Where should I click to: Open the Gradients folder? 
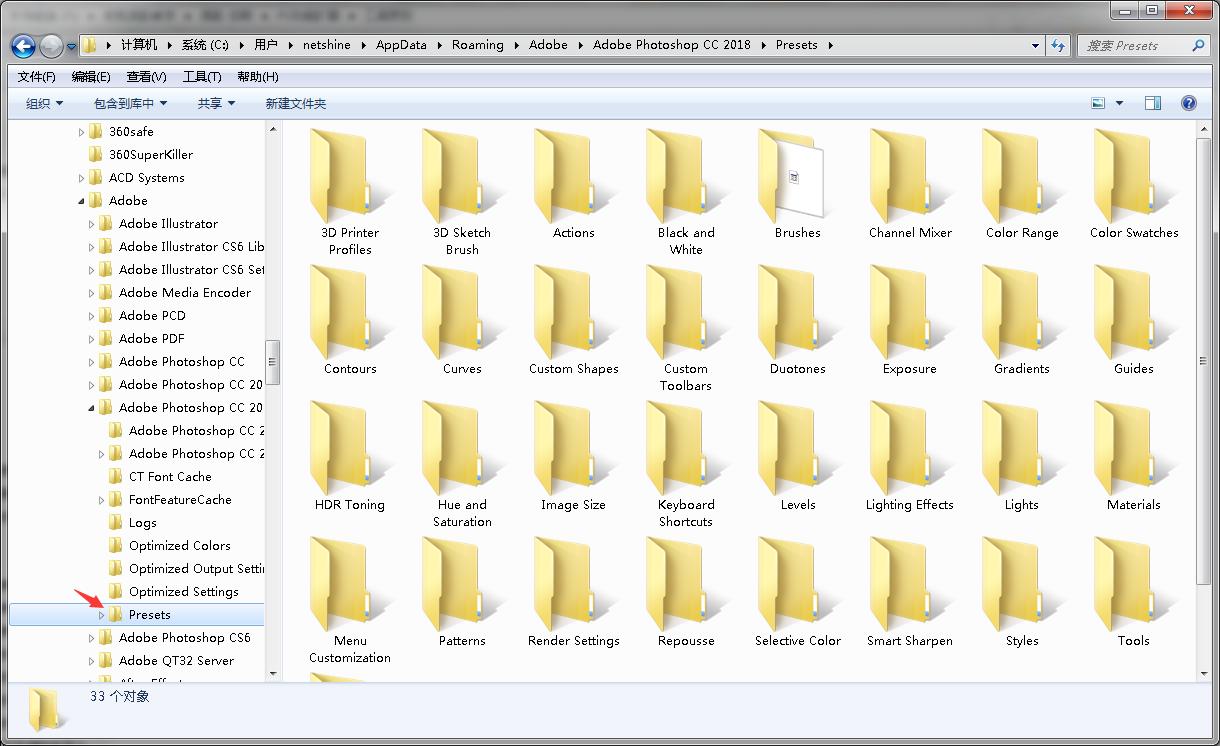[x=1021, y=316]
